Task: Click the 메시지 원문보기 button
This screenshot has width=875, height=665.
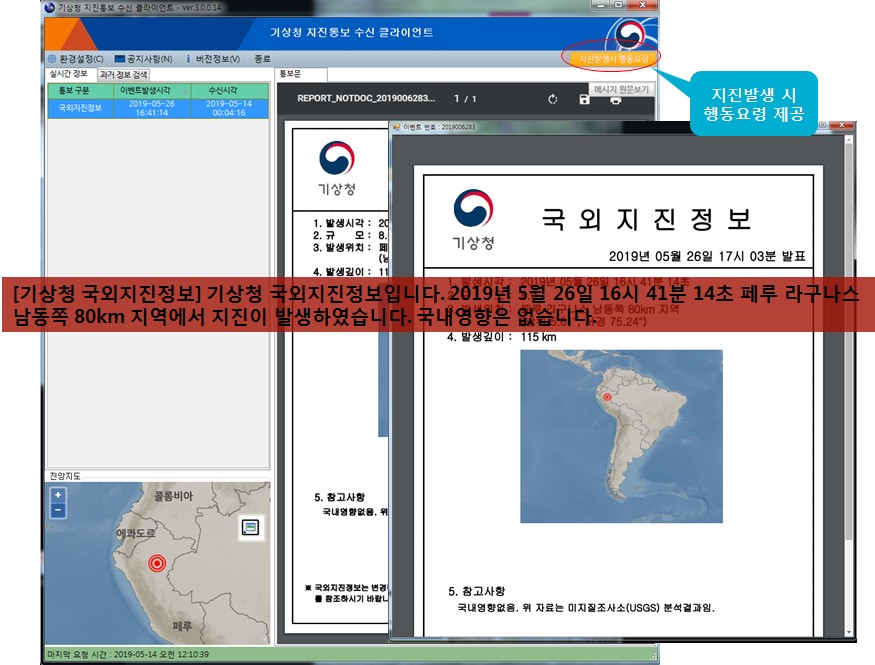Action: [x=621, y=89]
